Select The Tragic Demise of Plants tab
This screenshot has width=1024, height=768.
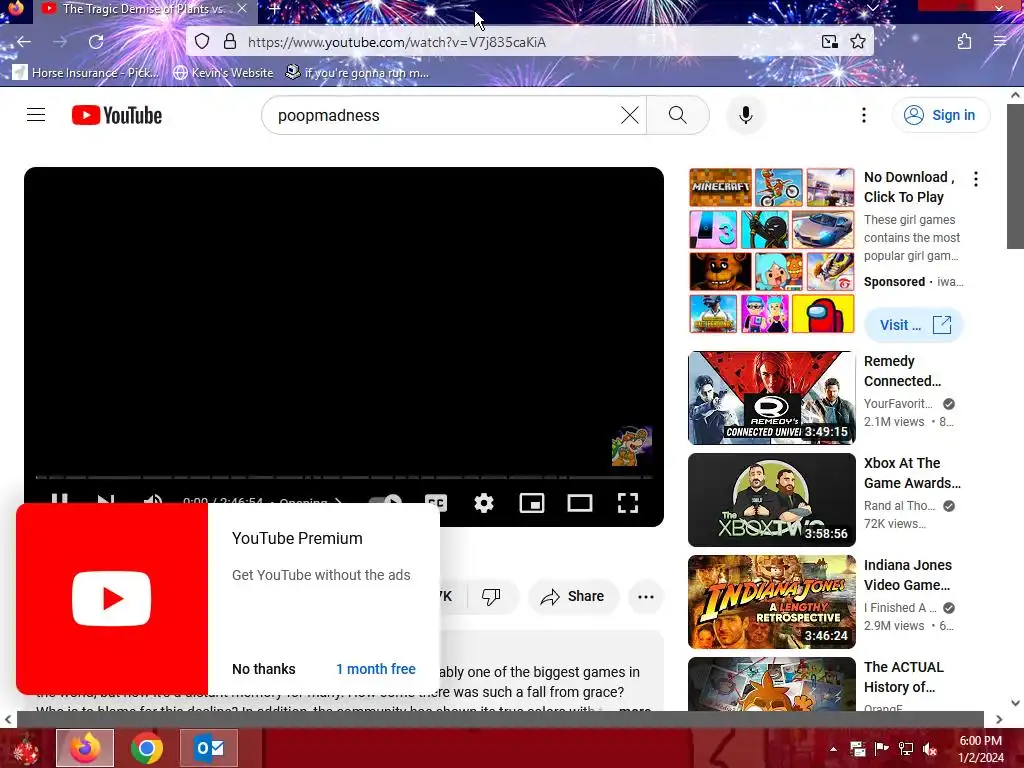tap(144, 9)
